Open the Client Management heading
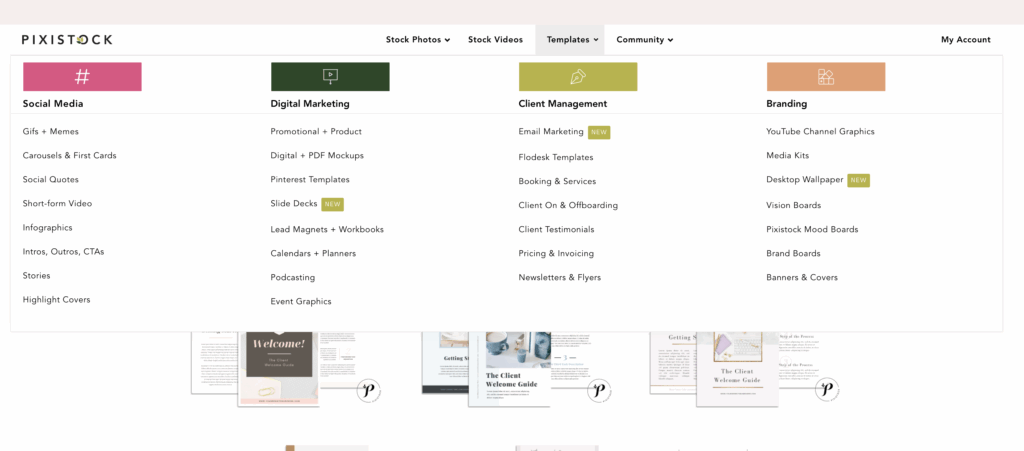The height and width of the screenshot is (451, 1024). pos(563,104)
